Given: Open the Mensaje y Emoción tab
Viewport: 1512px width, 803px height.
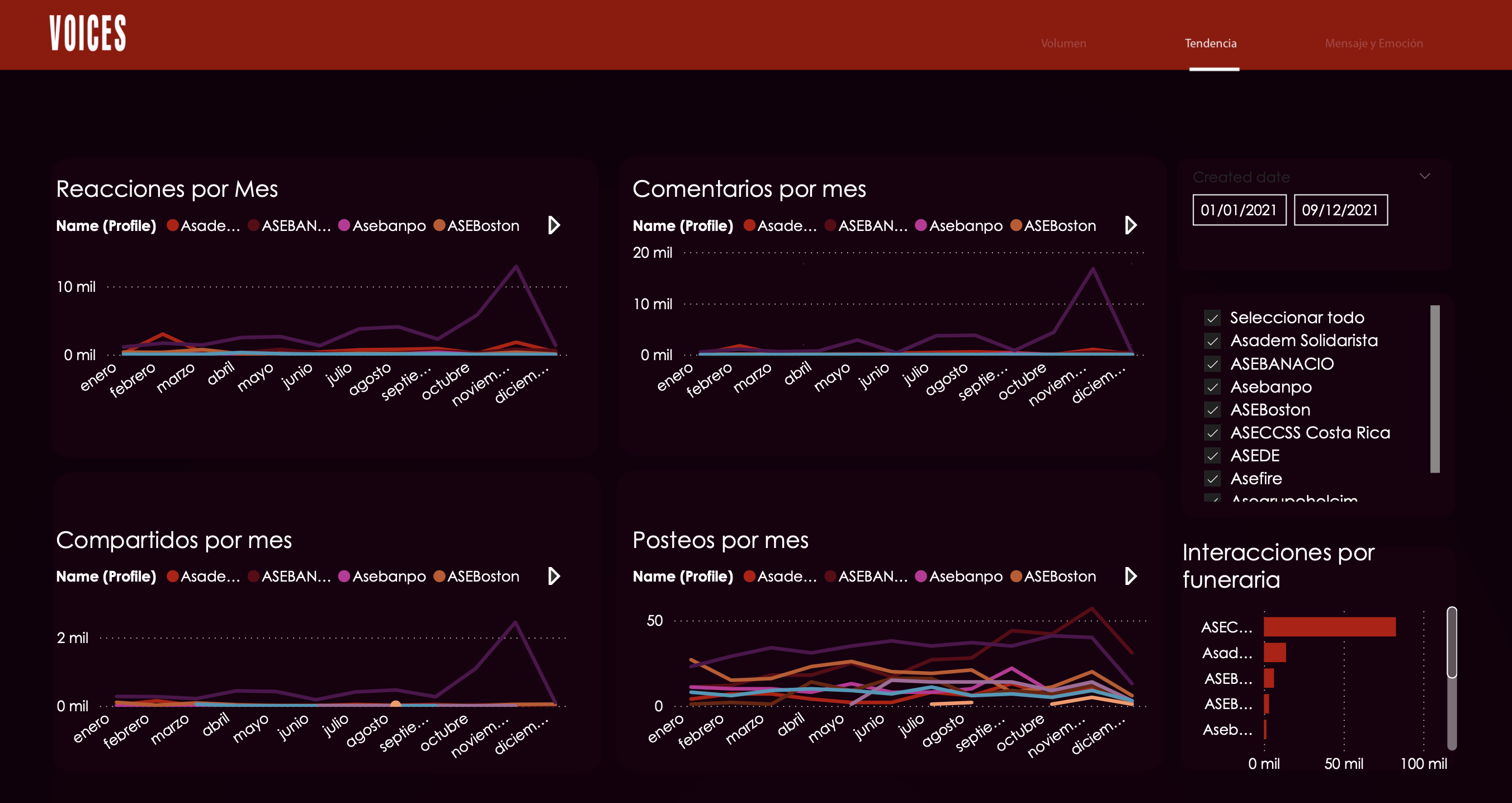Looking at the screenshot, I should pyautogui.click(x=1373, y=44).
